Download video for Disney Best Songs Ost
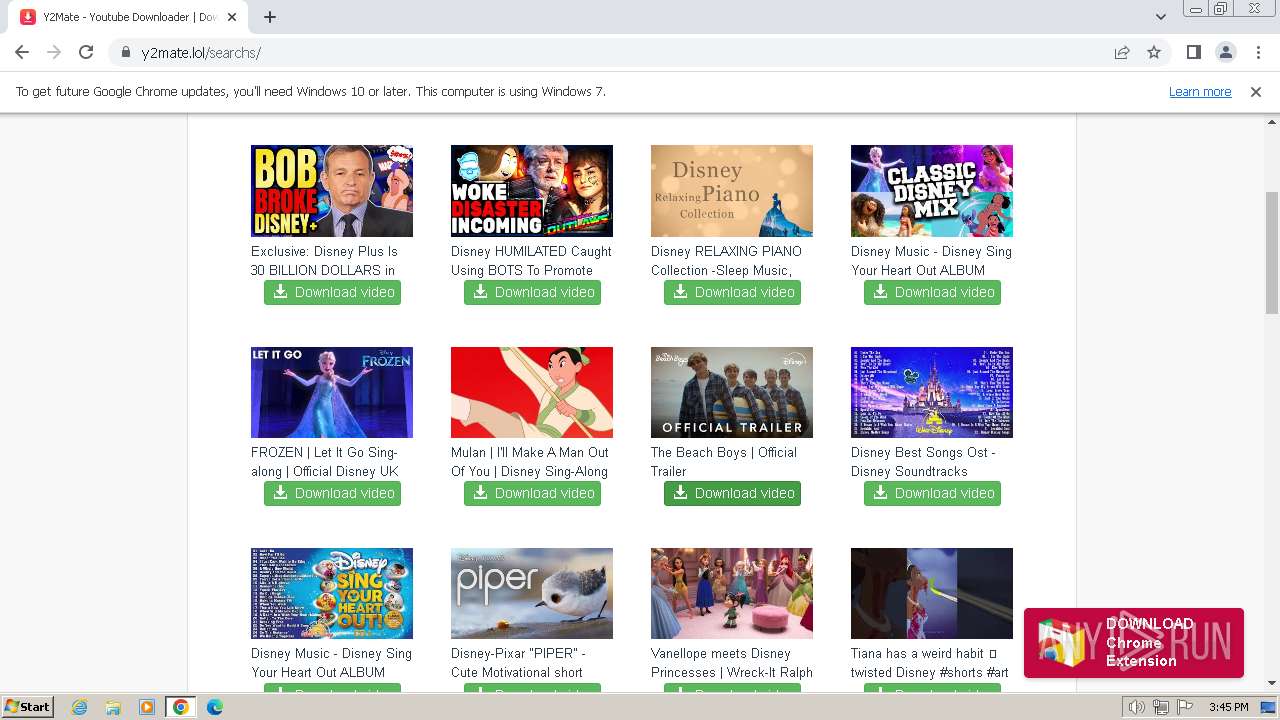 932,493
